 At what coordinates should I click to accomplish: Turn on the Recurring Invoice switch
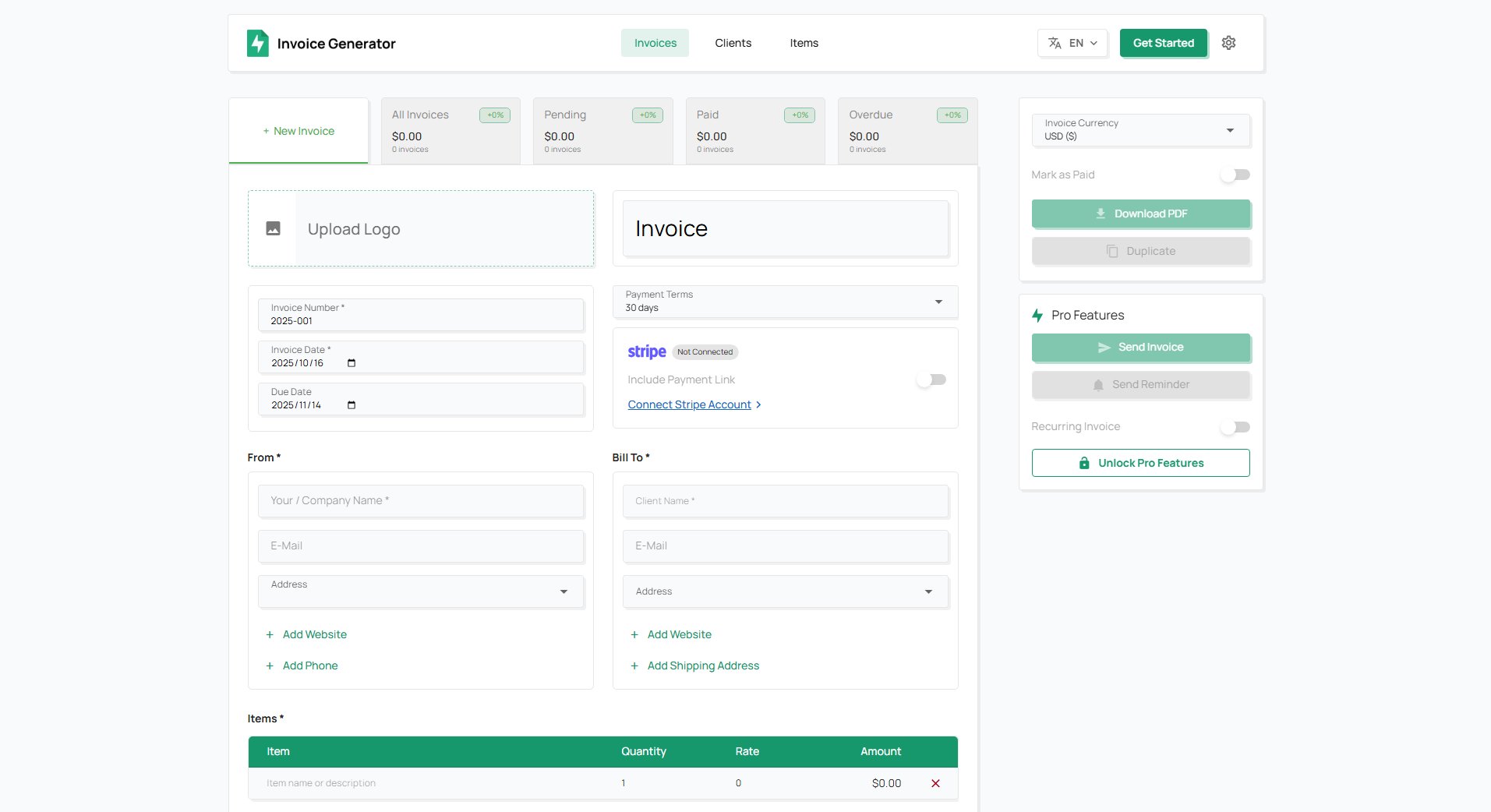click(1235, 427)
